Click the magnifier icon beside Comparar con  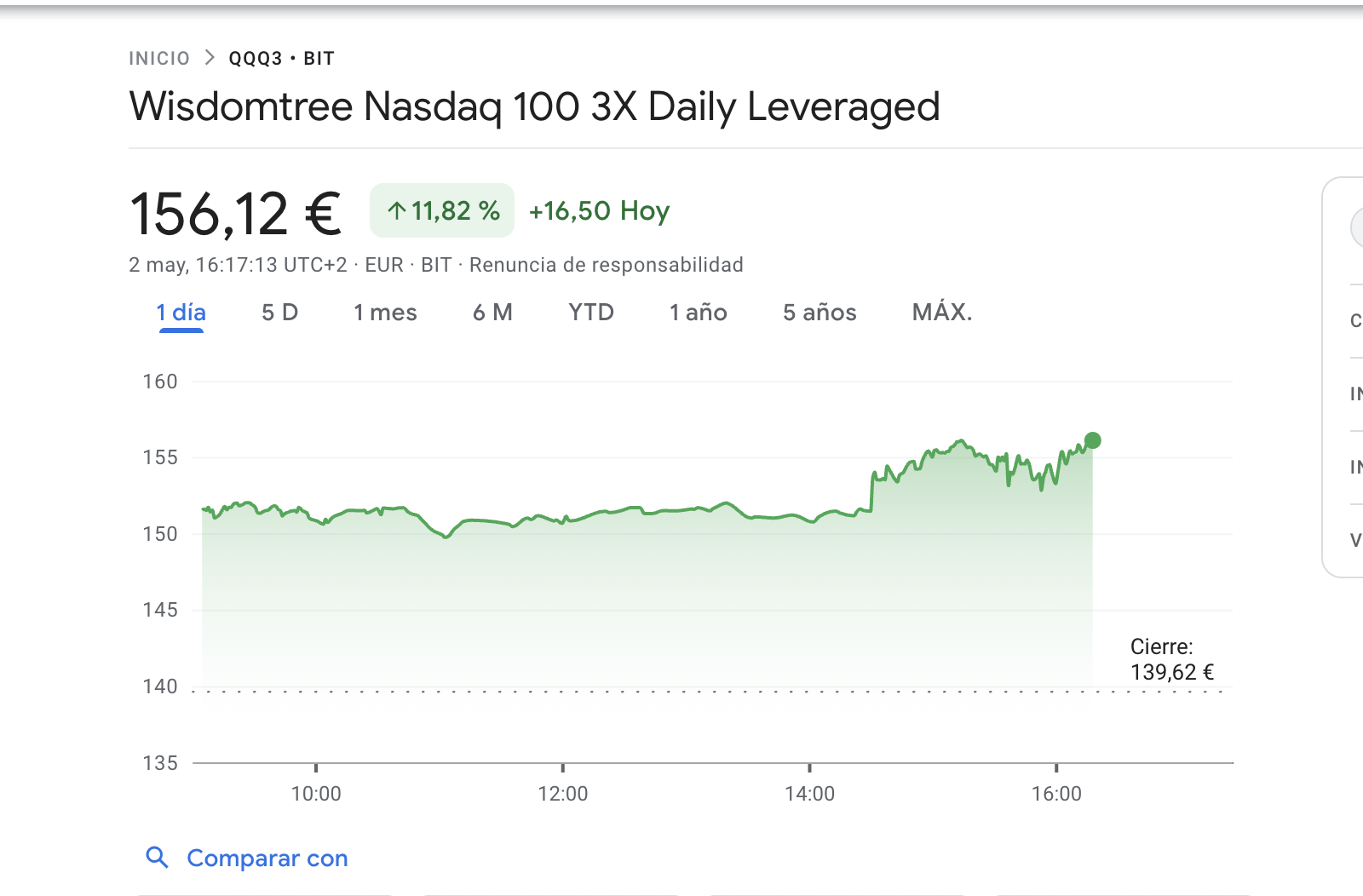point(157,857)
